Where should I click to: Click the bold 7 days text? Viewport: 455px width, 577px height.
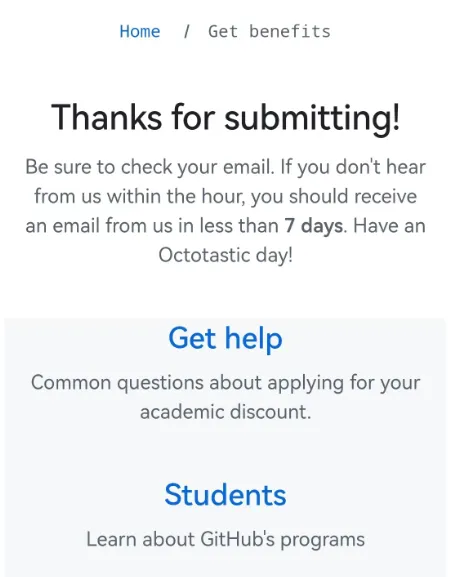[x=313, y=226]
